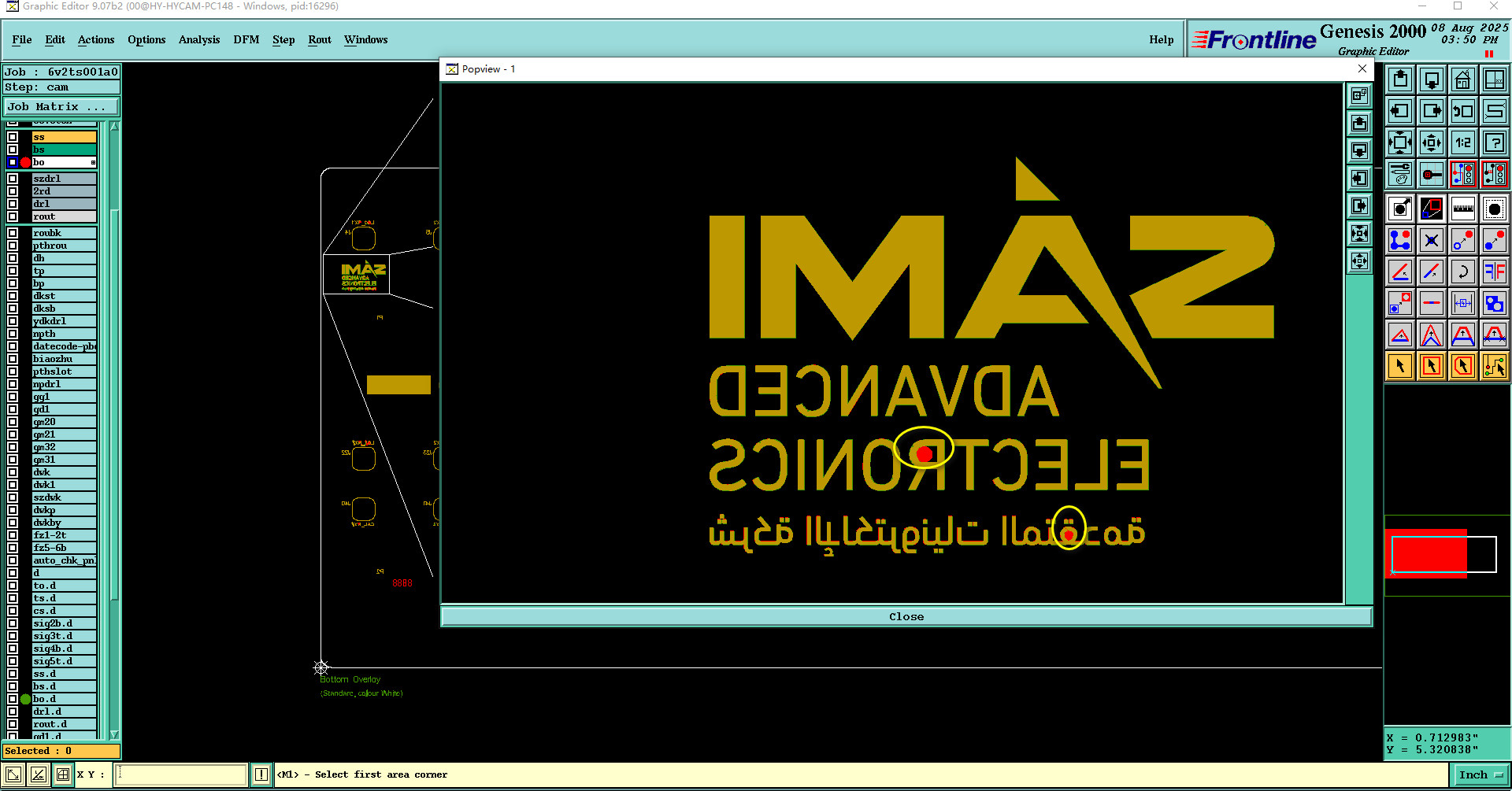This screenshot has width=1512, height=791.
Task: Click the X Y coordinate input field
Action: pos(181,774)
